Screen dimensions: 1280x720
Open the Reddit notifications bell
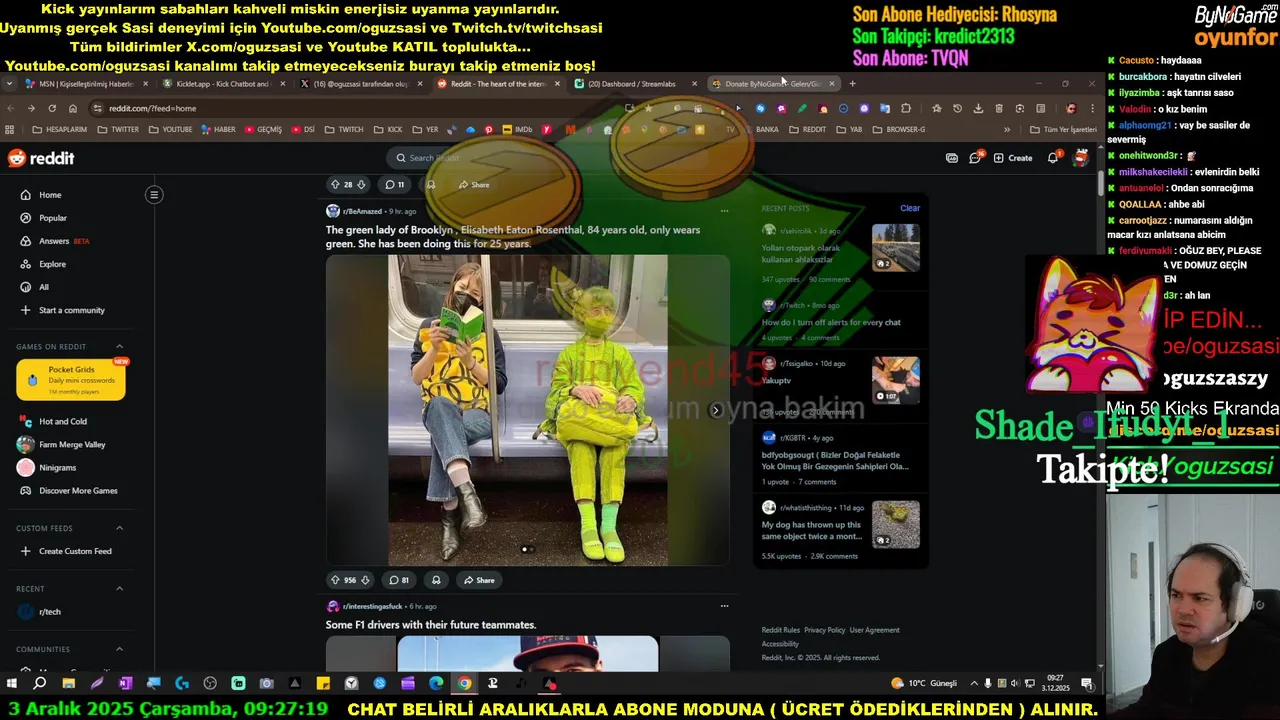pyautogui.click(x=1053, y=158)
